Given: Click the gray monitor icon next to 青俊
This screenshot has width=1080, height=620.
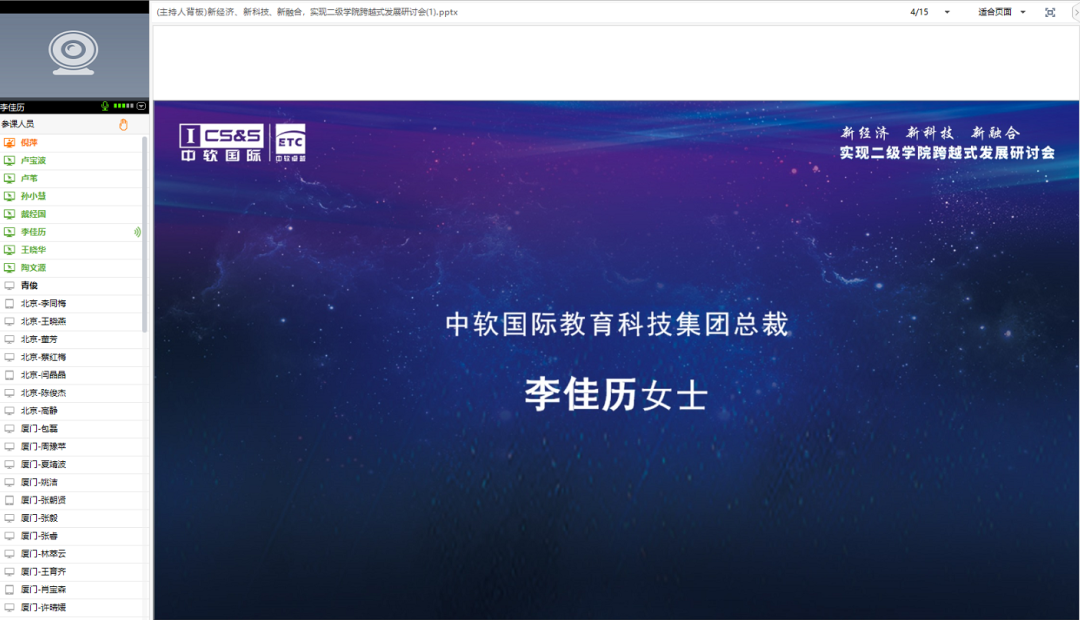Looking at the screenshot, I should (10, 286).
